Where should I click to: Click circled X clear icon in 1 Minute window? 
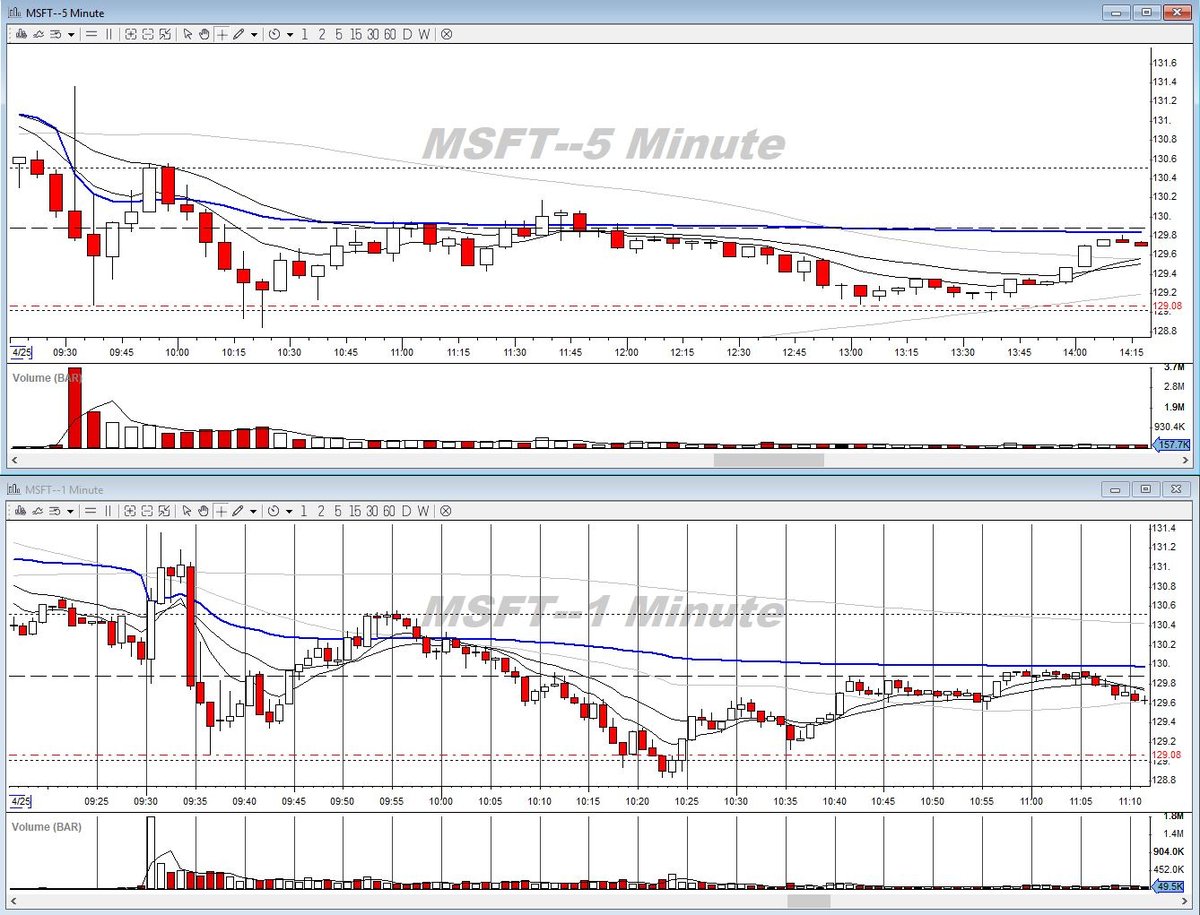click(x=446, y=510)
